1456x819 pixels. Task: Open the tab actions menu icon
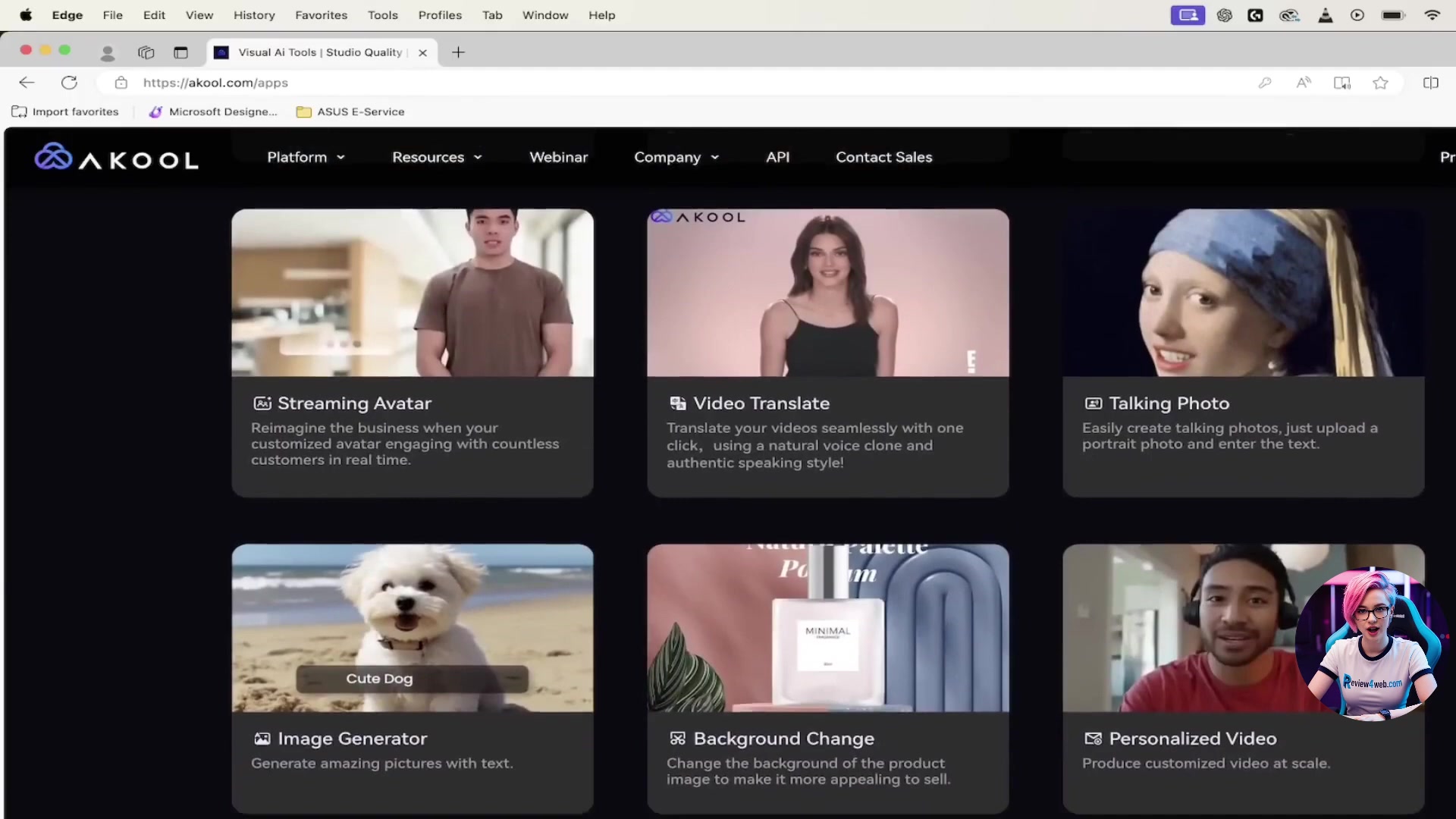[x=180, y=52]
